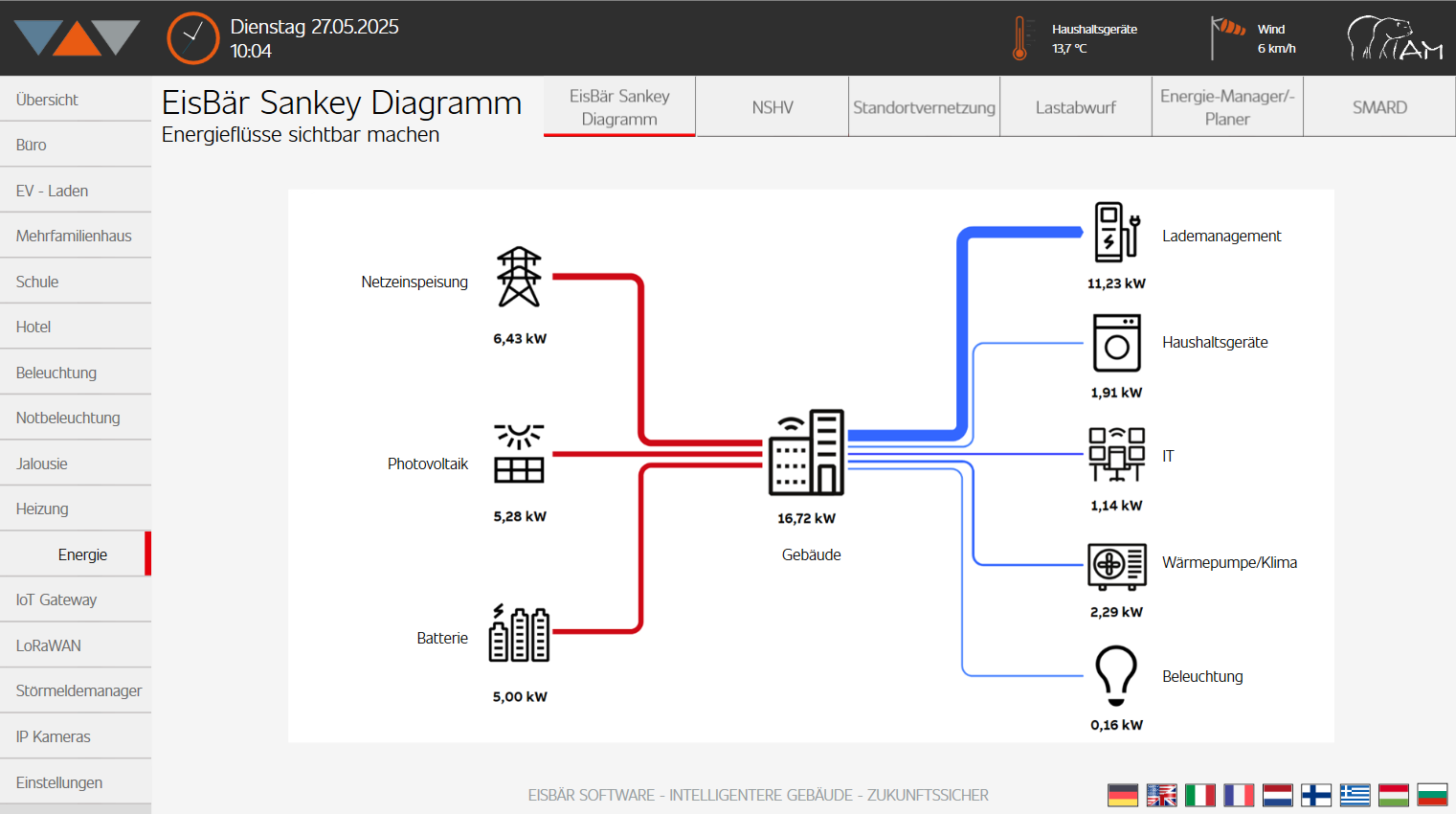Switch language to German flag
This screenshot has height=814, width=1456.
(x=1123, y=795)
